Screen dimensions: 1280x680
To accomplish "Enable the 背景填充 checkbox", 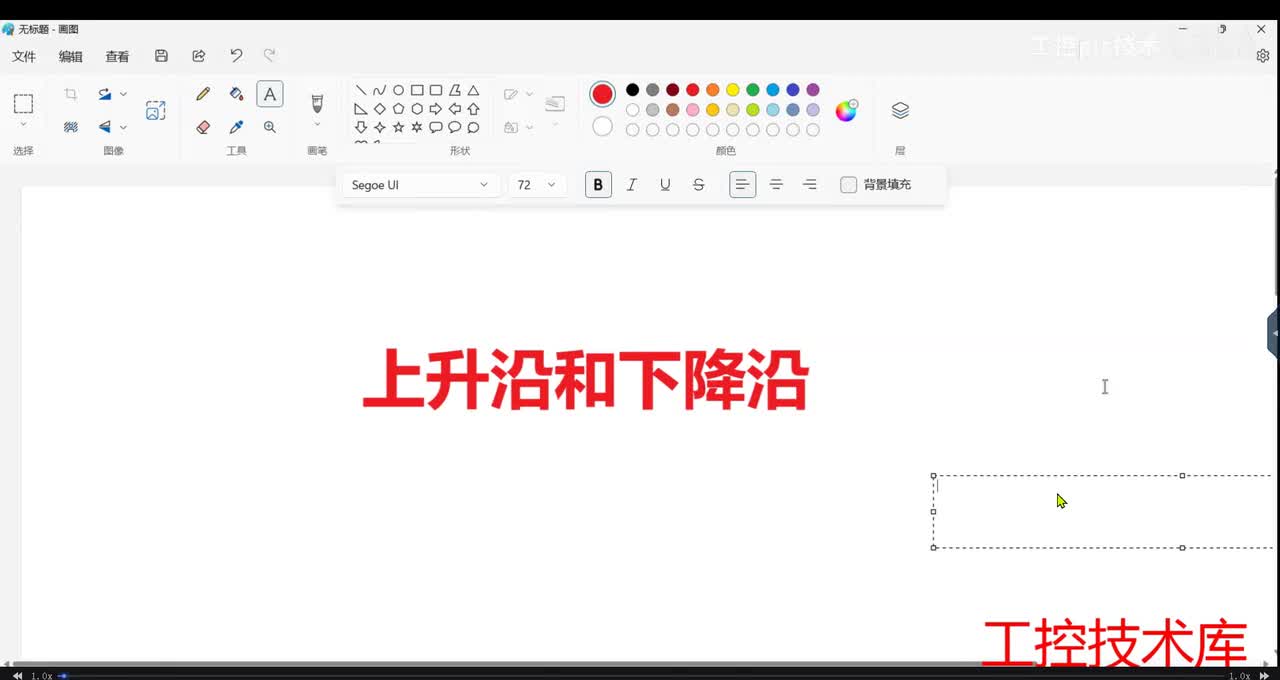I will [x=849, y=185].
